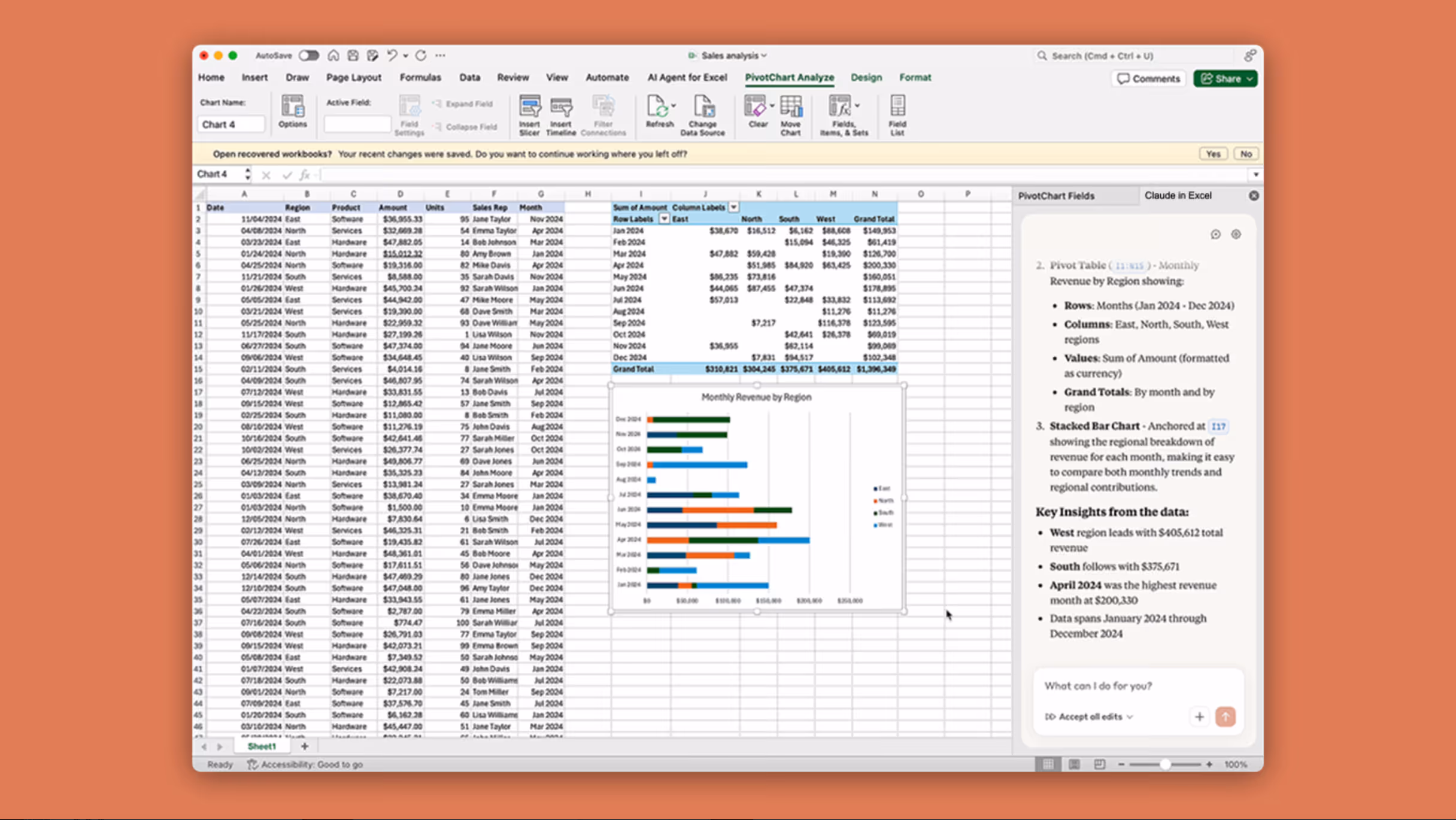Open the AI Agent for Excel tab
The height and width of the screenshot is (820, 1456).
tap(687, 77)
